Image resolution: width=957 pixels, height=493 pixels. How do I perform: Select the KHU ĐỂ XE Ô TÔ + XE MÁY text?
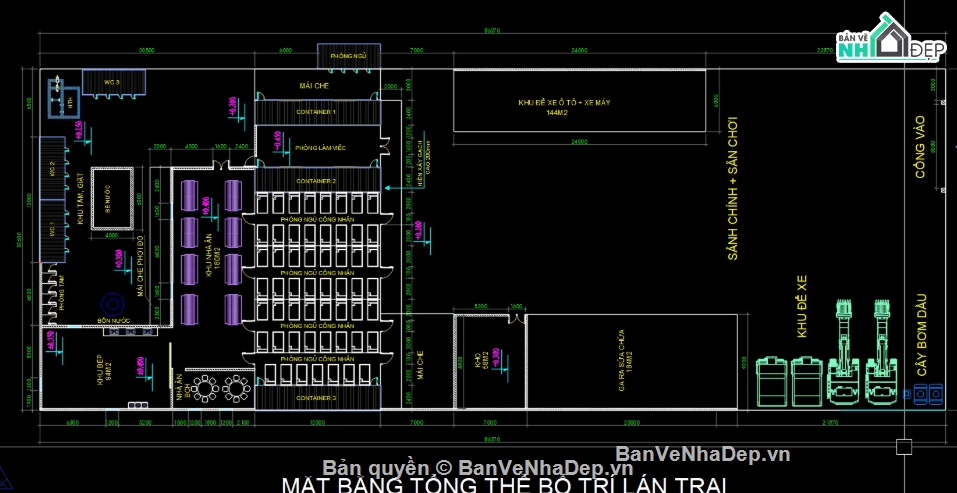click(x=563, y=103)
